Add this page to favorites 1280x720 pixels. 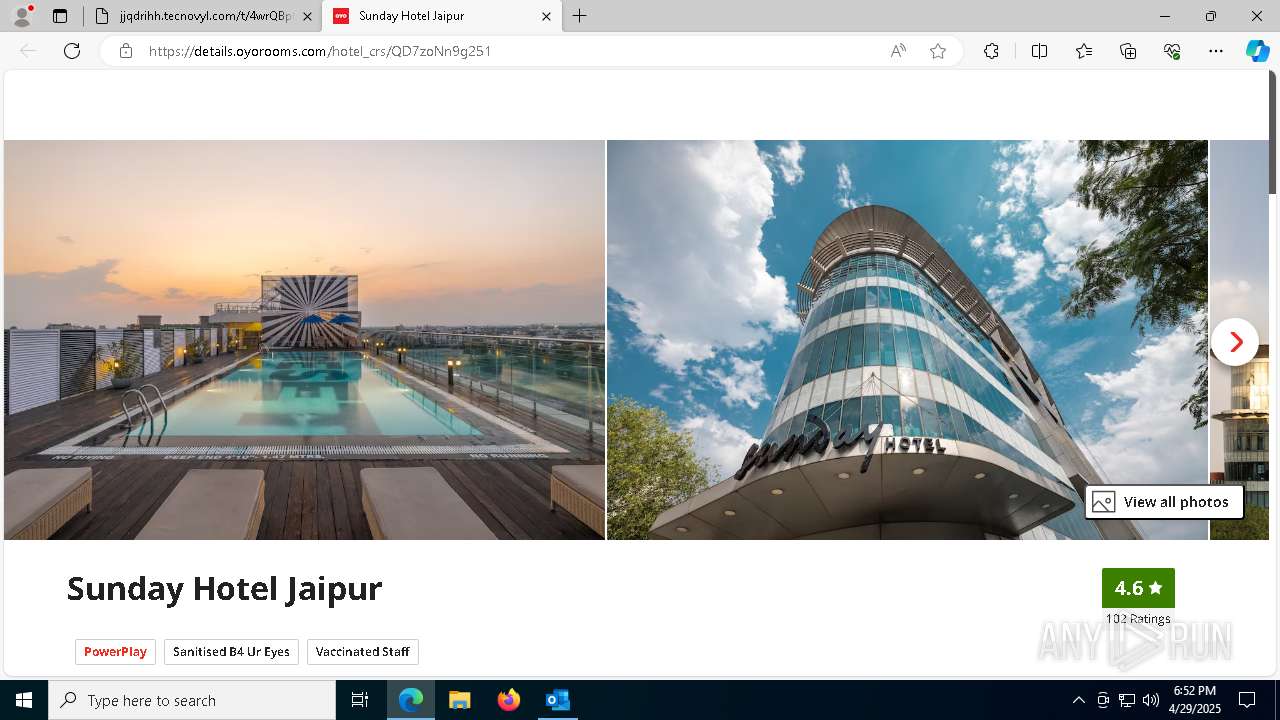938,51
